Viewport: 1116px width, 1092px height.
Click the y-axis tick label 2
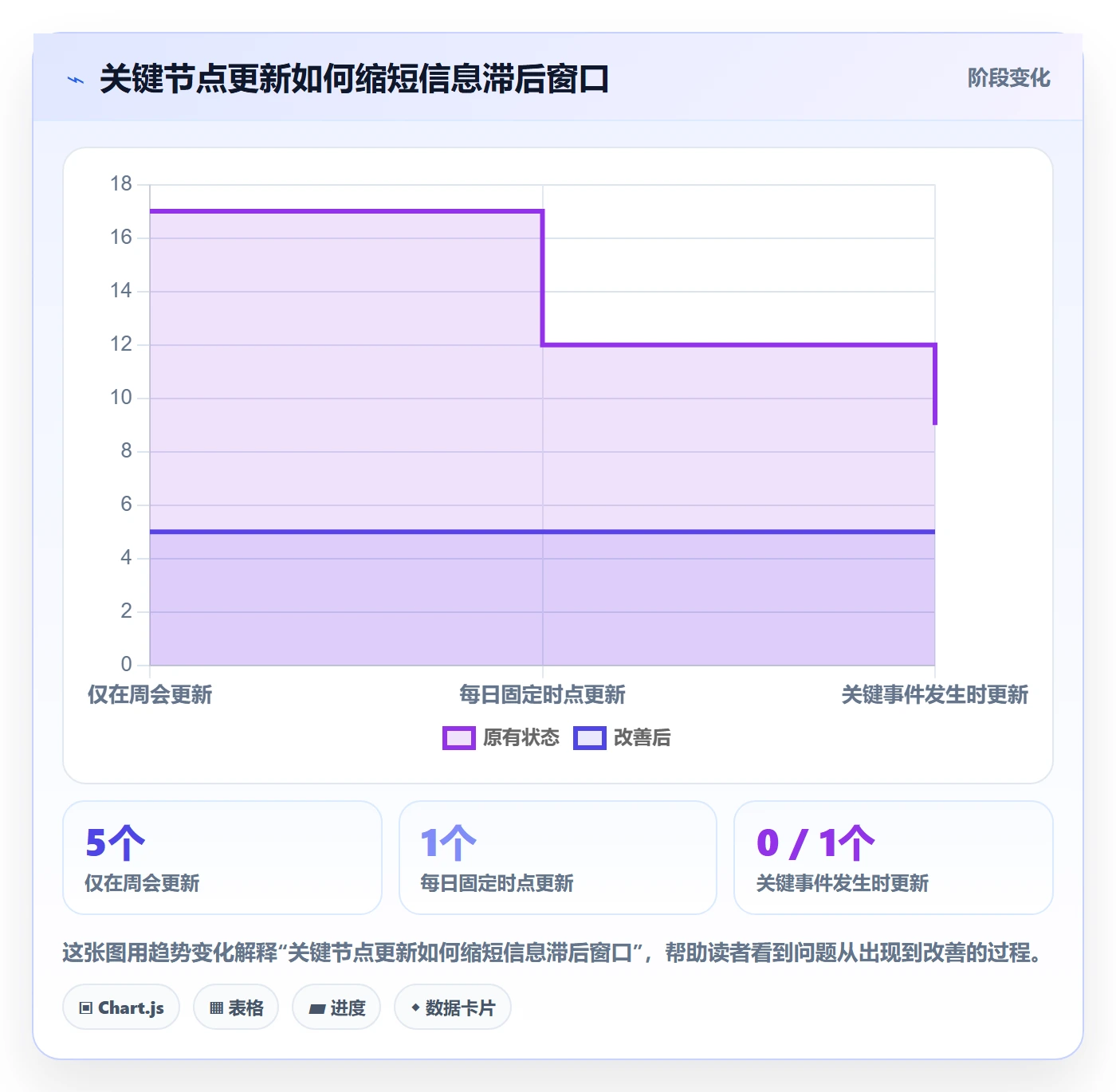tap(127, 611)
